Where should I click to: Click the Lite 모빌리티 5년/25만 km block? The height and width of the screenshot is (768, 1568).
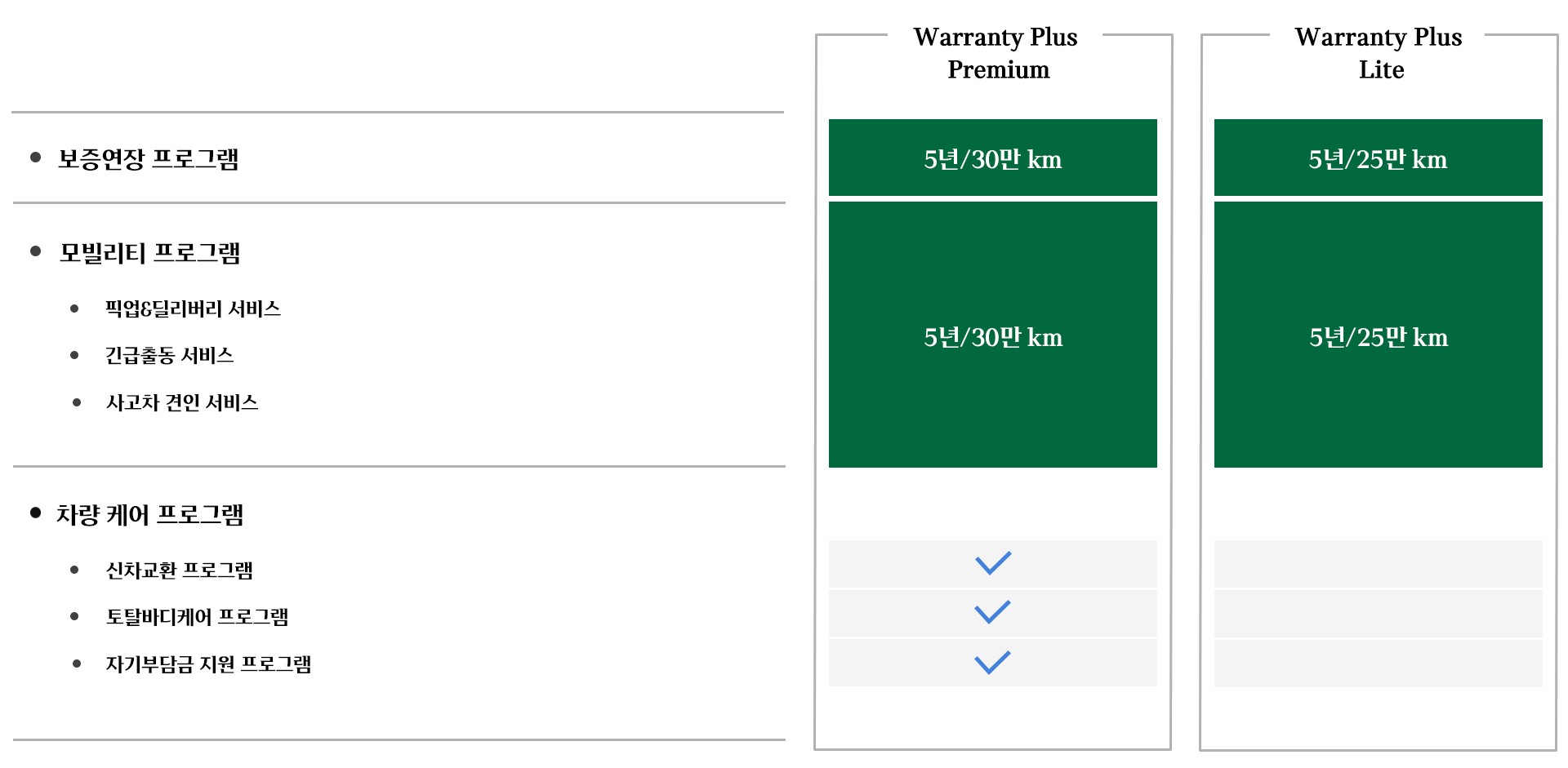pyautogui.click(x=1379, y=335)
